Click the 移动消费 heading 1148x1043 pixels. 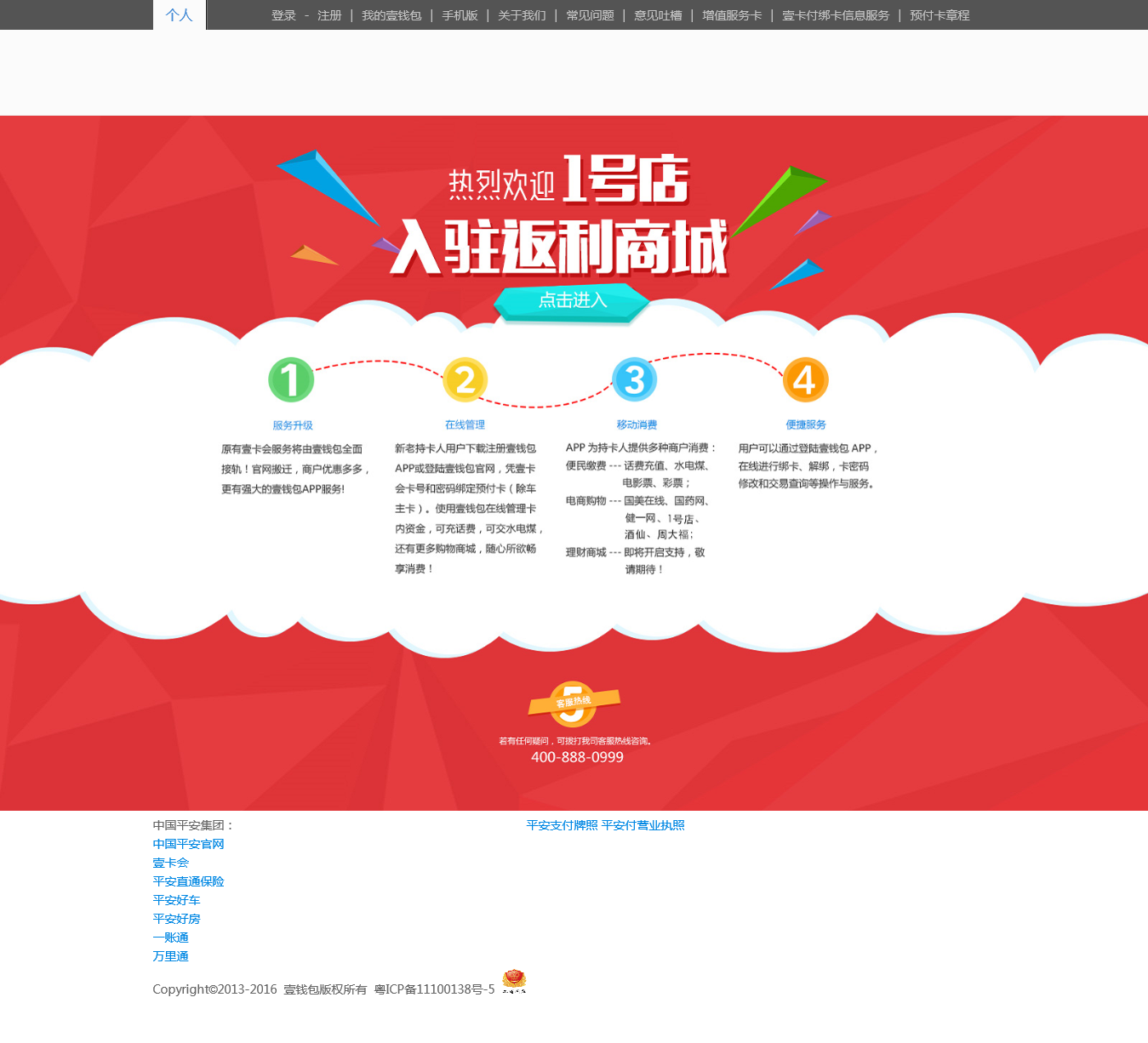point(637,425)
